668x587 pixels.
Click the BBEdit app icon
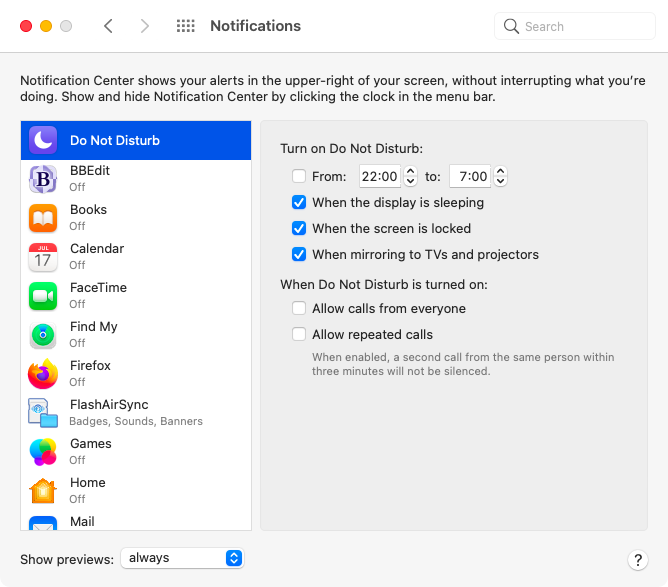[x=43, y=179]
